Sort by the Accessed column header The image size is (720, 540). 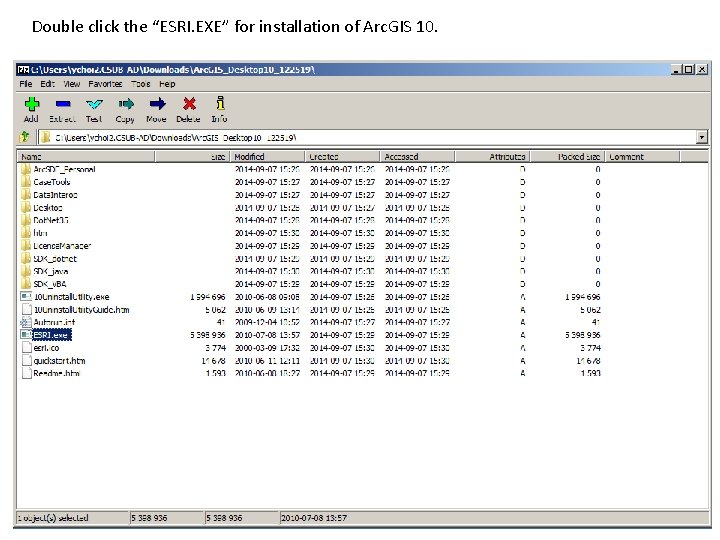(x=417, y=157)
